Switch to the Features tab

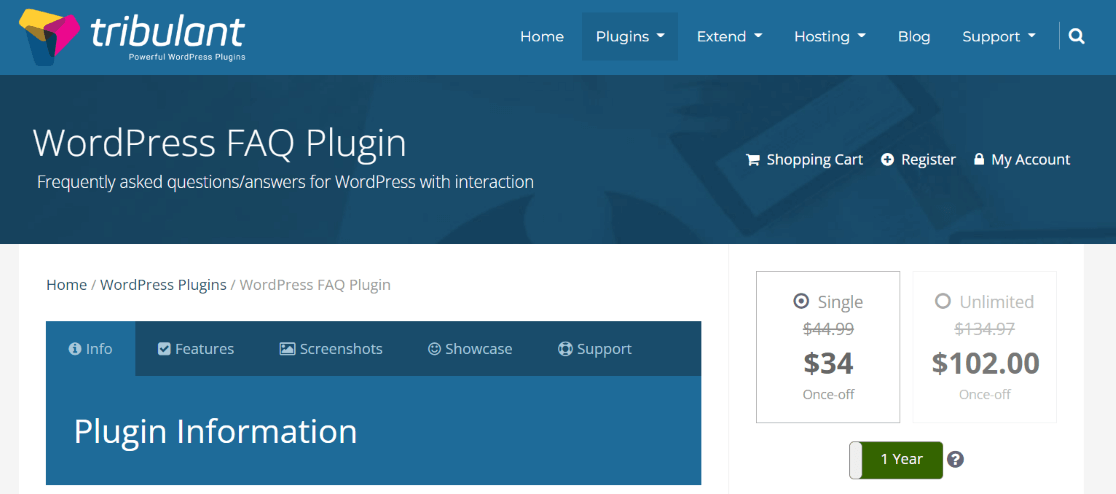196,349
